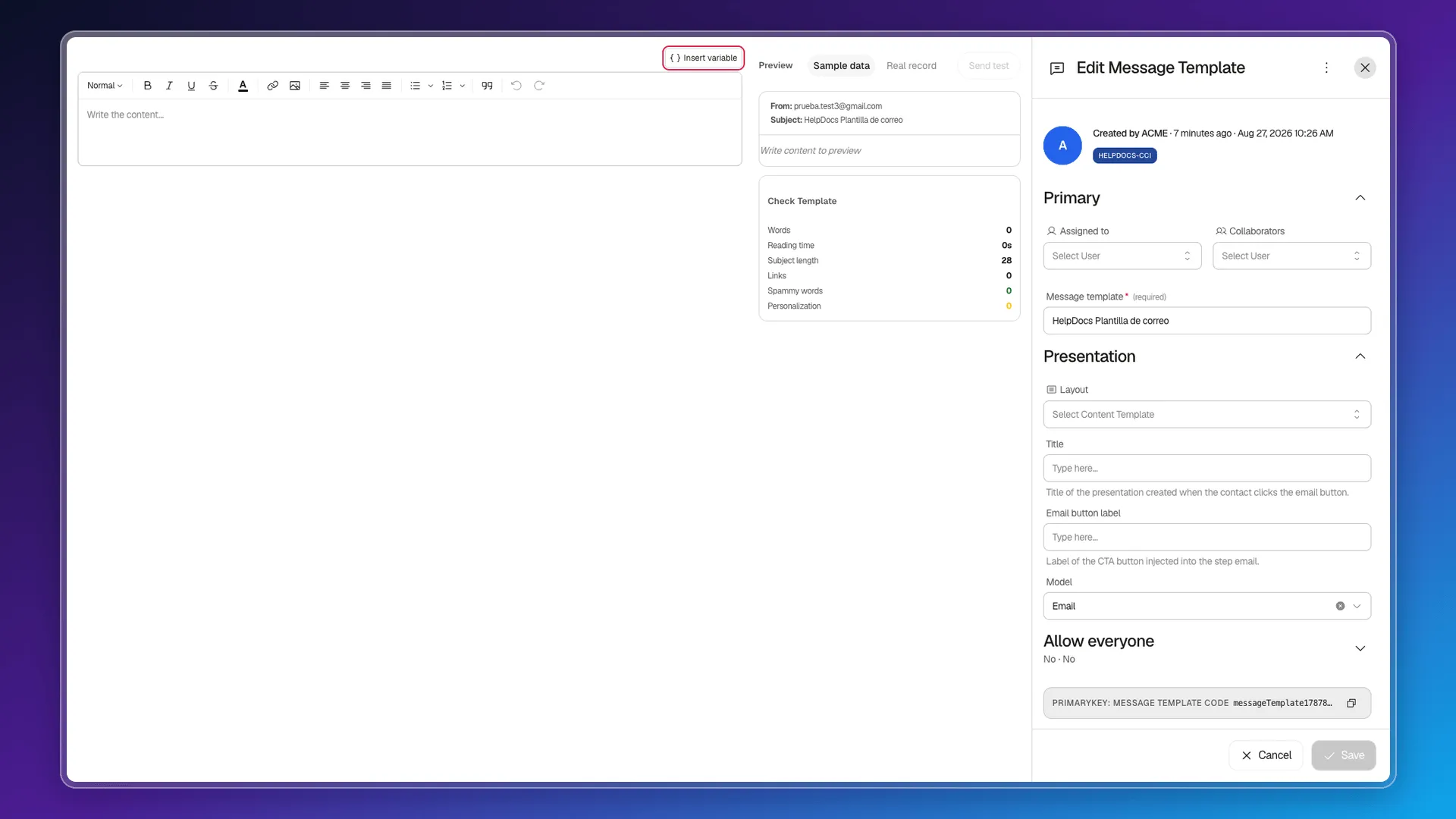Redo the last edit

coord(539,86)
